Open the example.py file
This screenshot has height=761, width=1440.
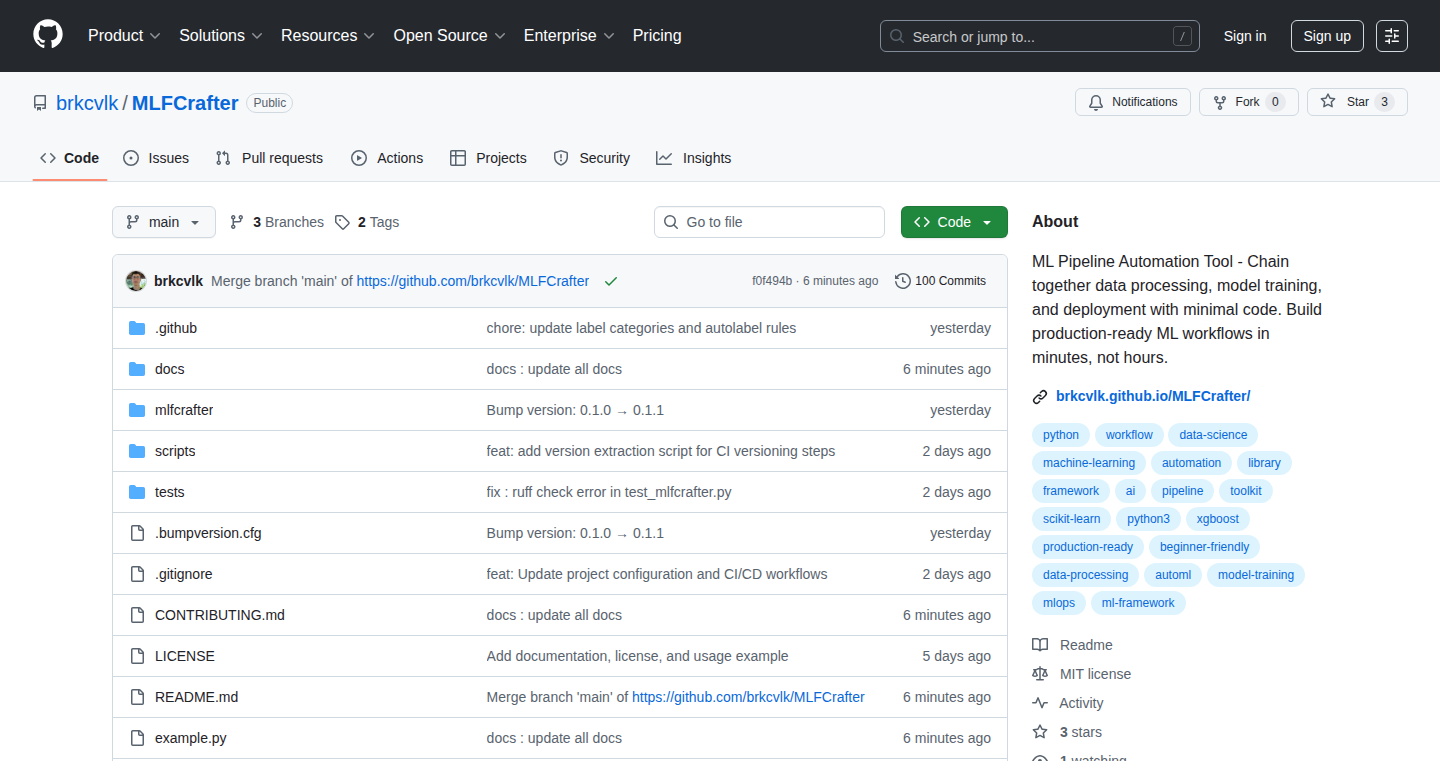pos(191,738)
